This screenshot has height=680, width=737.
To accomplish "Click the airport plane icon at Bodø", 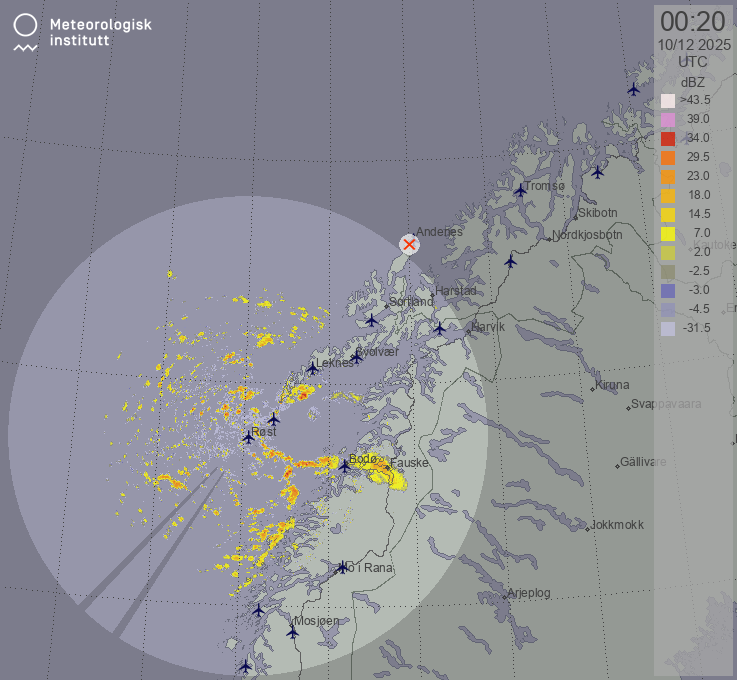I will (345, 465).
